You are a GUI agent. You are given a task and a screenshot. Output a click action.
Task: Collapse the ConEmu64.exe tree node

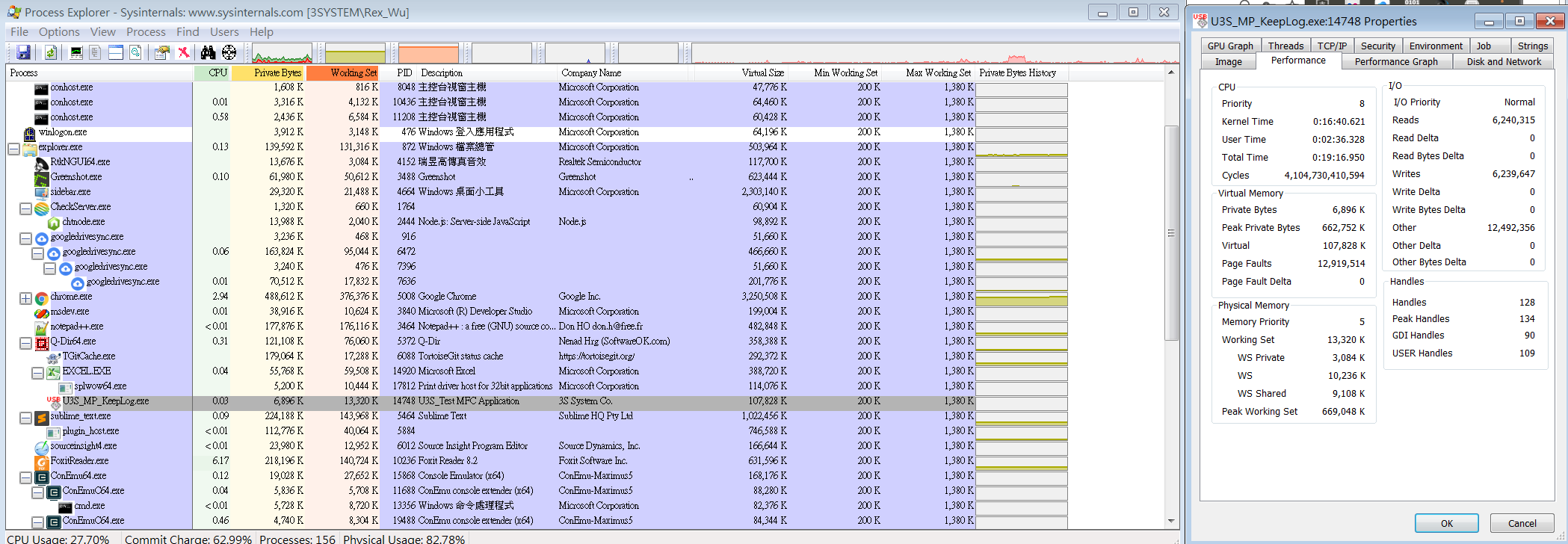coord(25,477)
